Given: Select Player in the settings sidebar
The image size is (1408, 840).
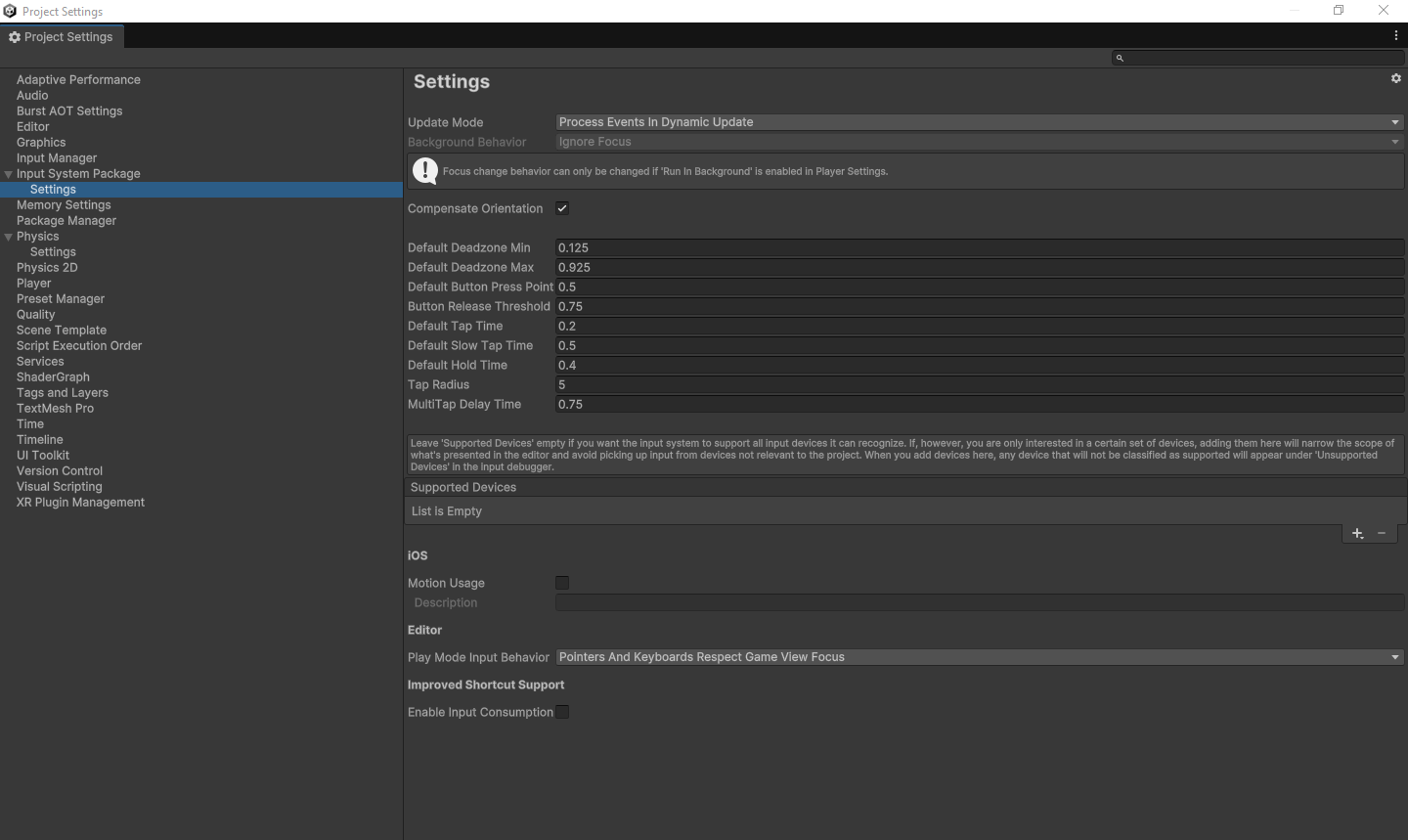Looking at the screenshot, I should 33,283.
